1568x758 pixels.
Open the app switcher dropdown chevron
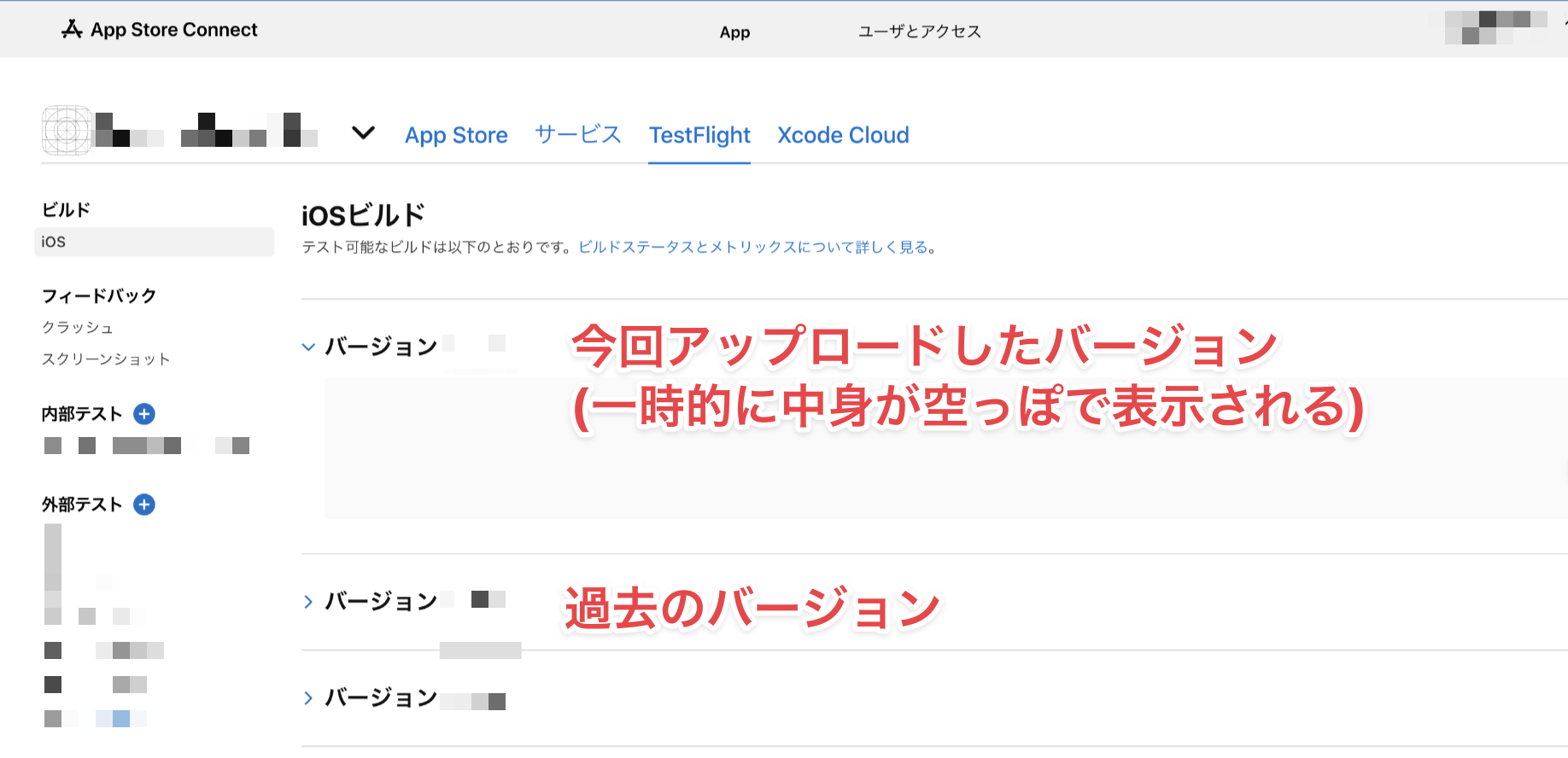click(x=364, y=133)
